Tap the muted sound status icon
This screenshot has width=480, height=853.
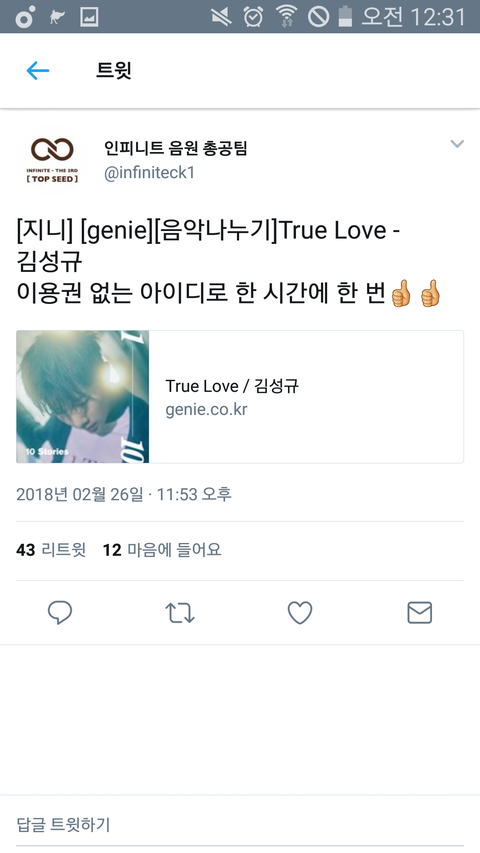221,17
